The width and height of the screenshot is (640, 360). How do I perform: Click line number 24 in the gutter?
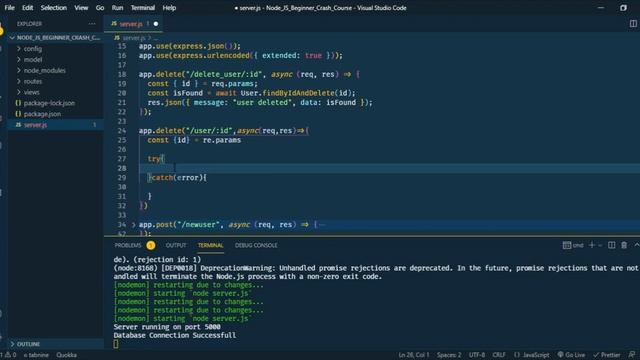coord(122,131)
